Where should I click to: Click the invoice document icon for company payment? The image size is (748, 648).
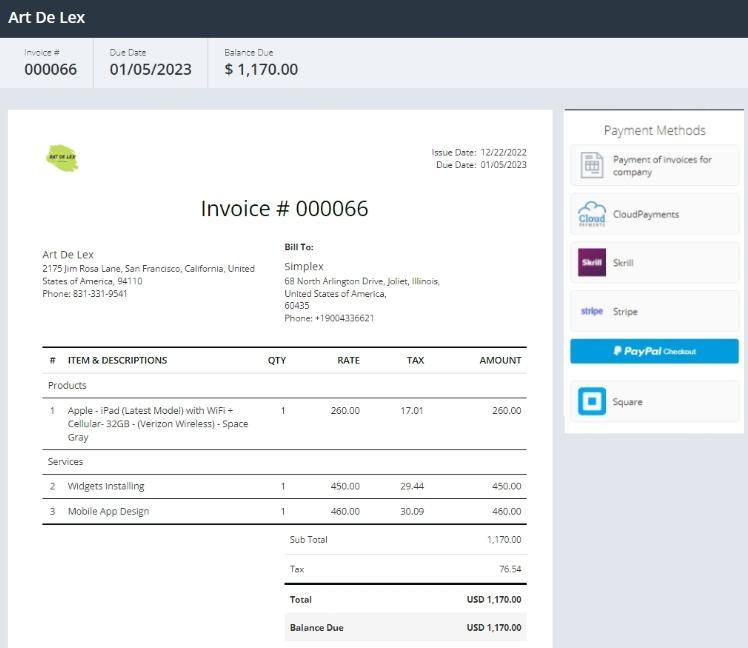(x=592, y=166)
